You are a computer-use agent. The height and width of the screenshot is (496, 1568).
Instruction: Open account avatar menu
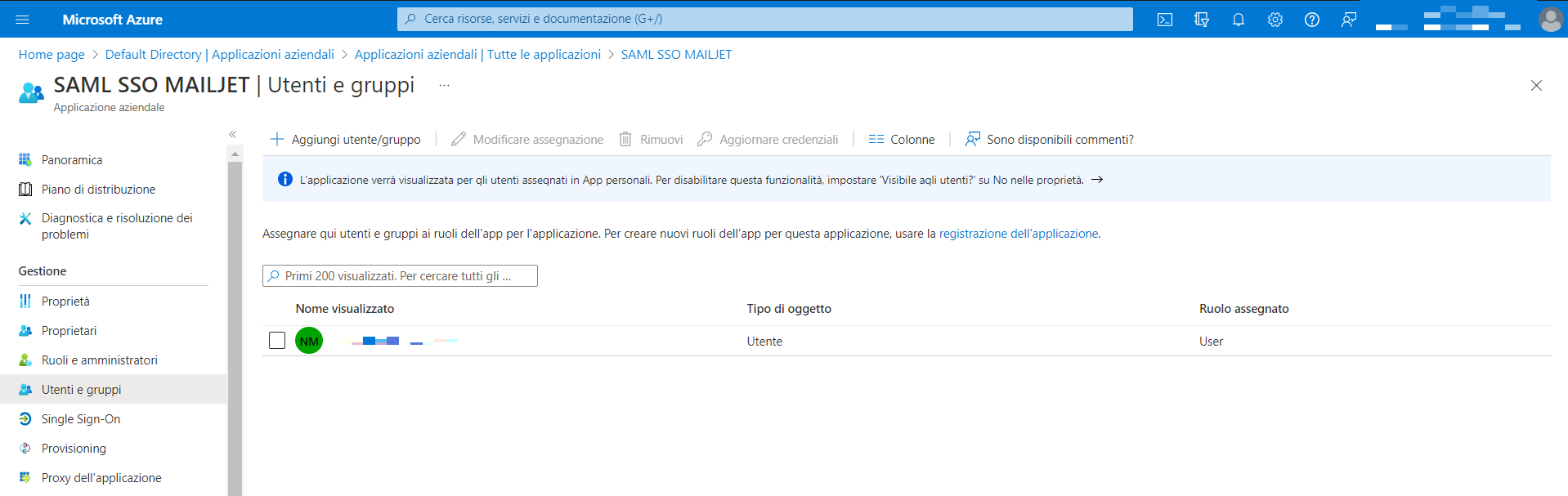point(1550,20)
